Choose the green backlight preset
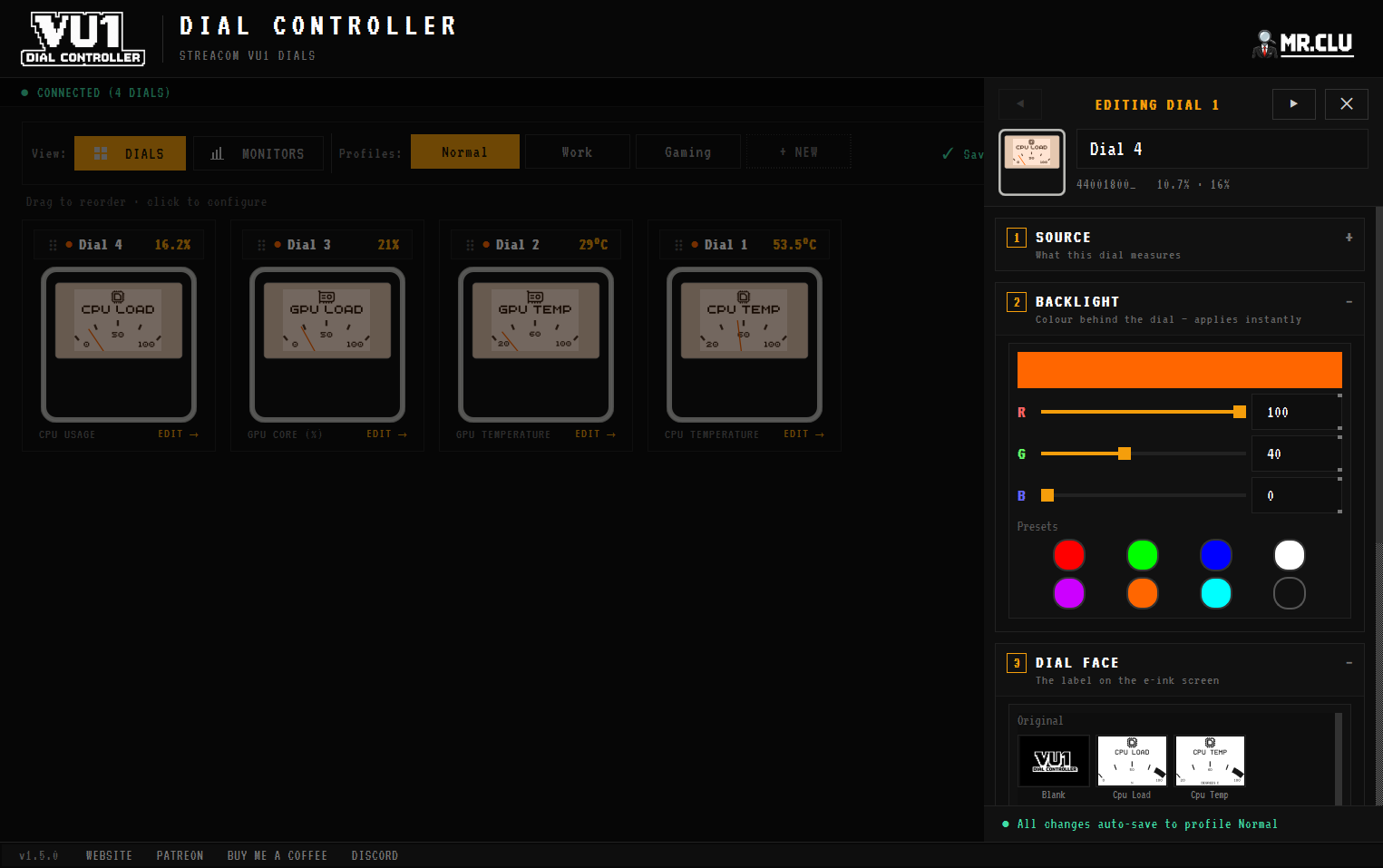 click(1143, 555)
